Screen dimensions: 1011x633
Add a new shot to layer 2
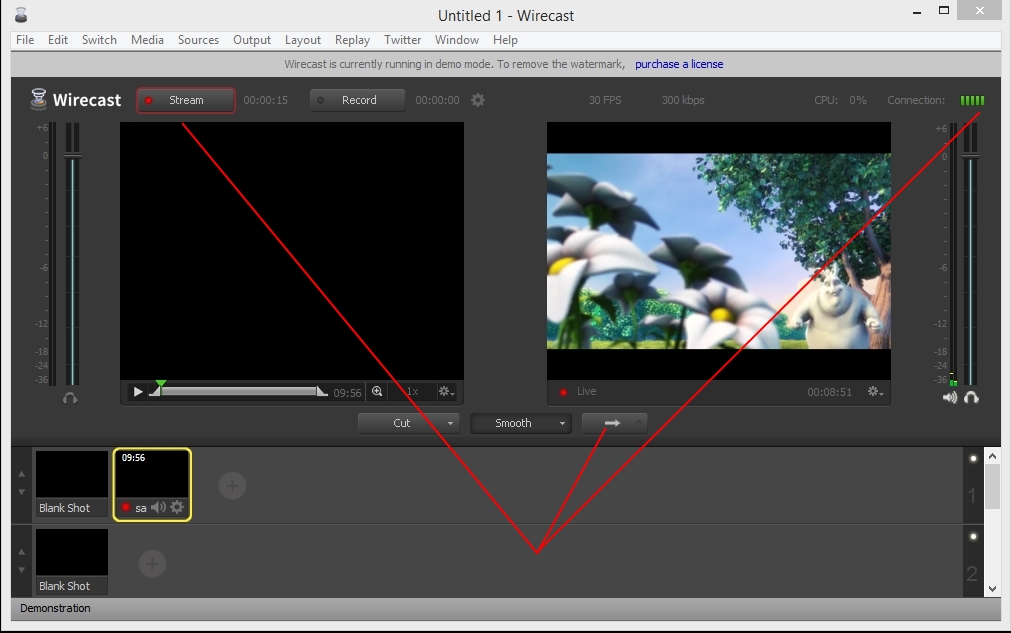coord(152,563)
